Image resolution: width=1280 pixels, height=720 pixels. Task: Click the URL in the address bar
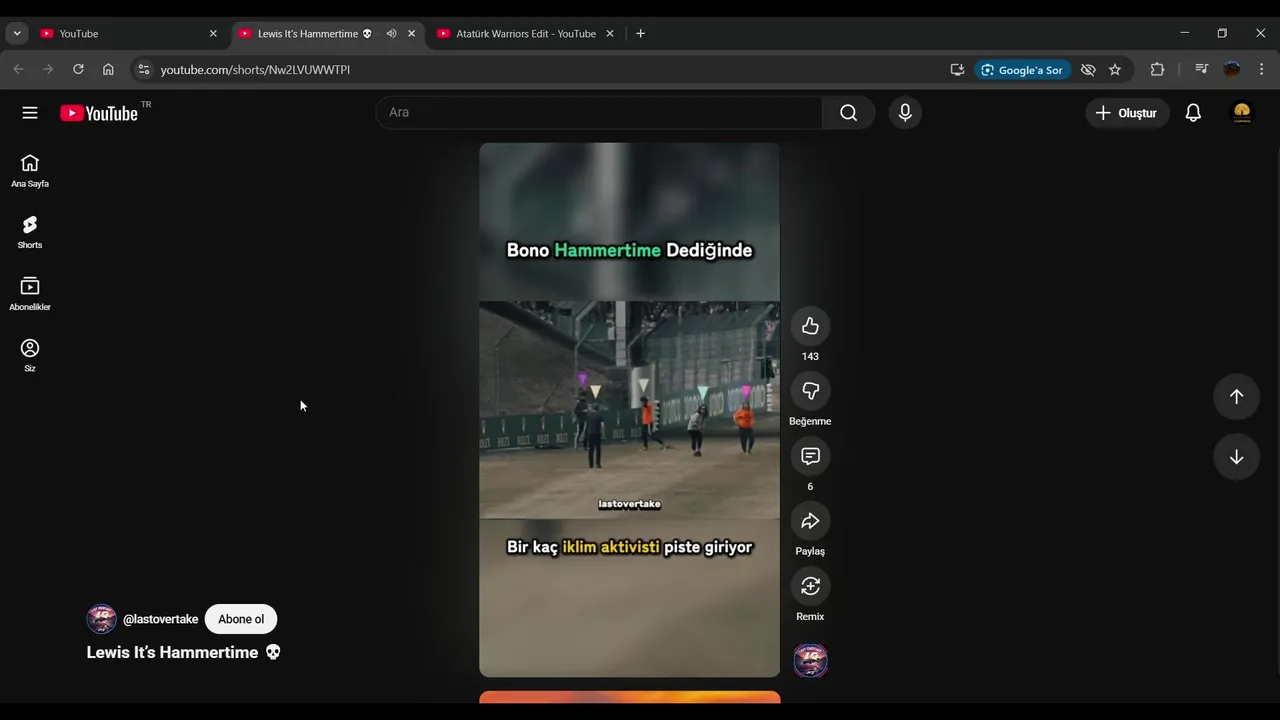pos(255,69)
